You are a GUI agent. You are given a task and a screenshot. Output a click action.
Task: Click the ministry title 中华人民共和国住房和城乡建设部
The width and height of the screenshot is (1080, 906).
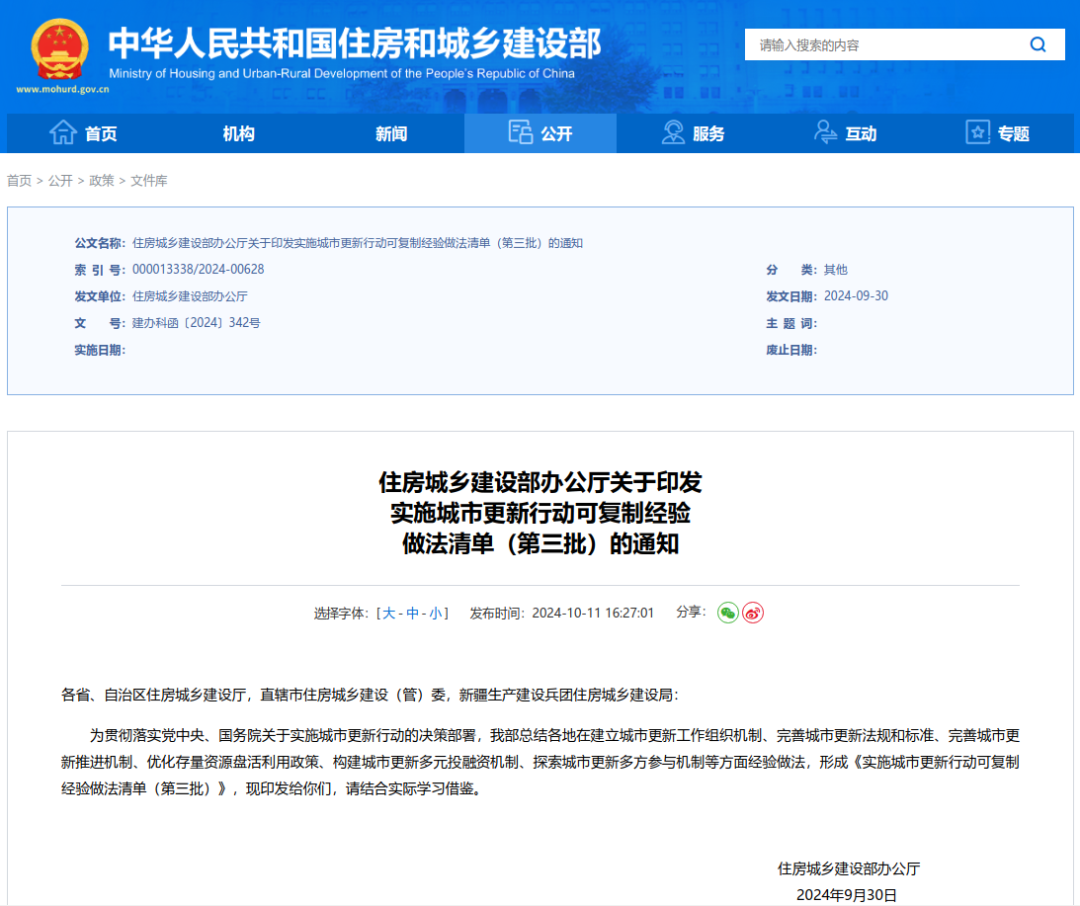click(355, 43)
